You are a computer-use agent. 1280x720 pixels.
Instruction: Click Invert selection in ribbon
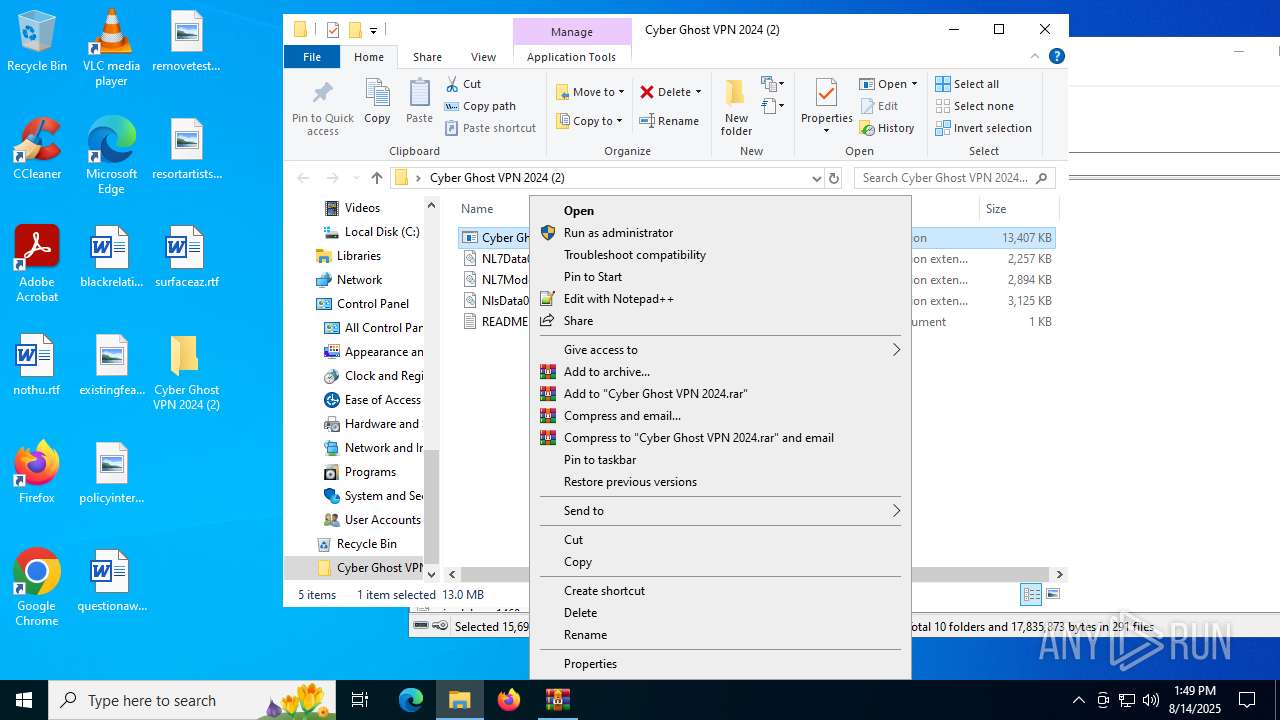[983, 128]
